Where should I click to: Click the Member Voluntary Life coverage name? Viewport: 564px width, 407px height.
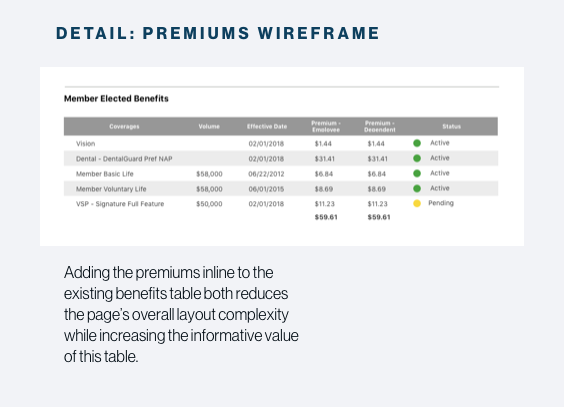coord(111,189)
